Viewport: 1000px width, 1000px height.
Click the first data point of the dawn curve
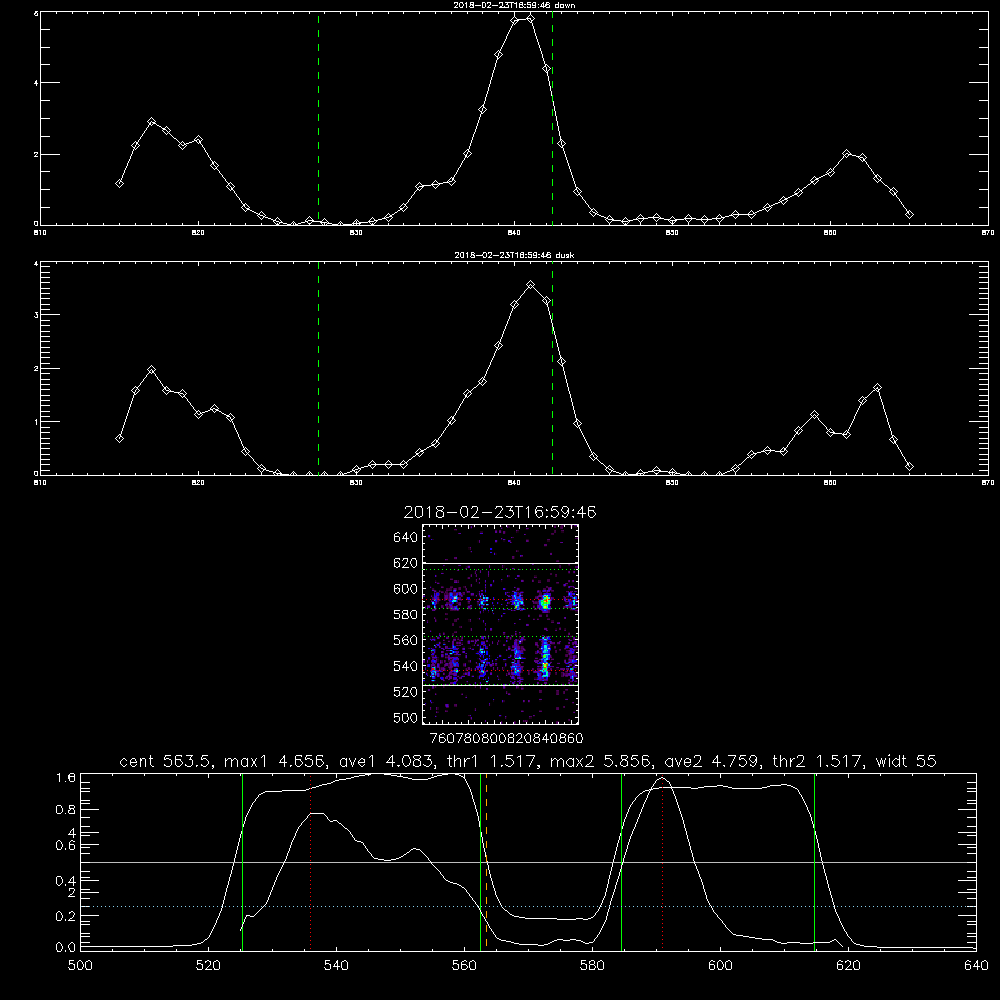coord(119,183)
